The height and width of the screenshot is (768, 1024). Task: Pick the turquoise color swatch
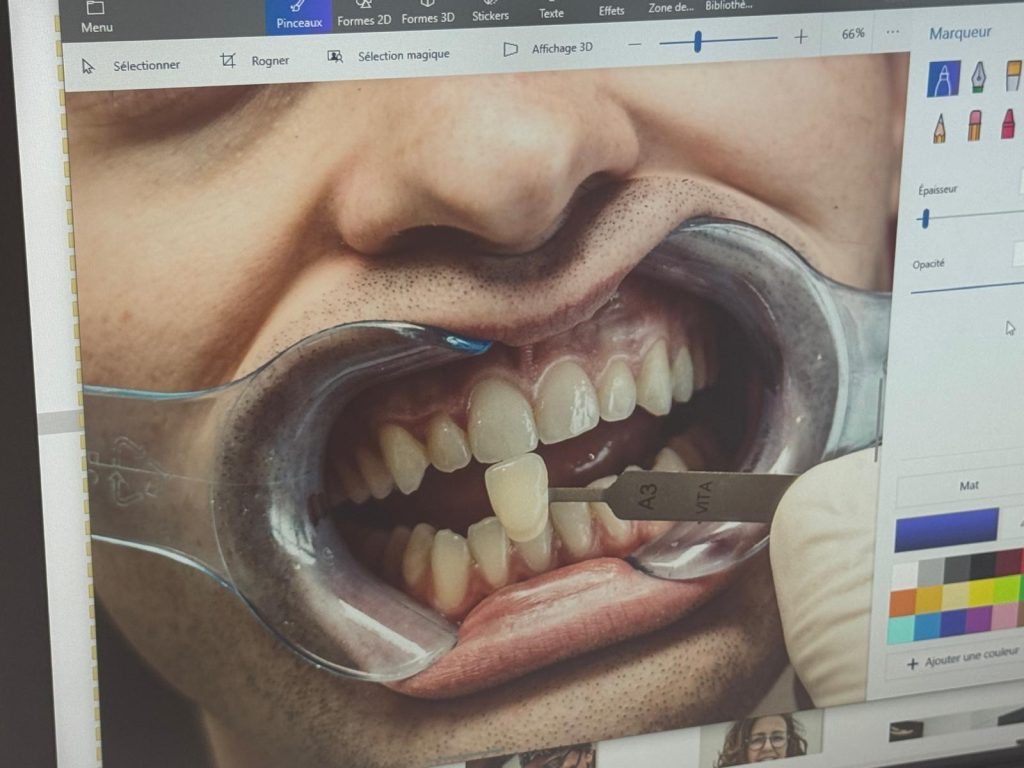tap(901, 630)
